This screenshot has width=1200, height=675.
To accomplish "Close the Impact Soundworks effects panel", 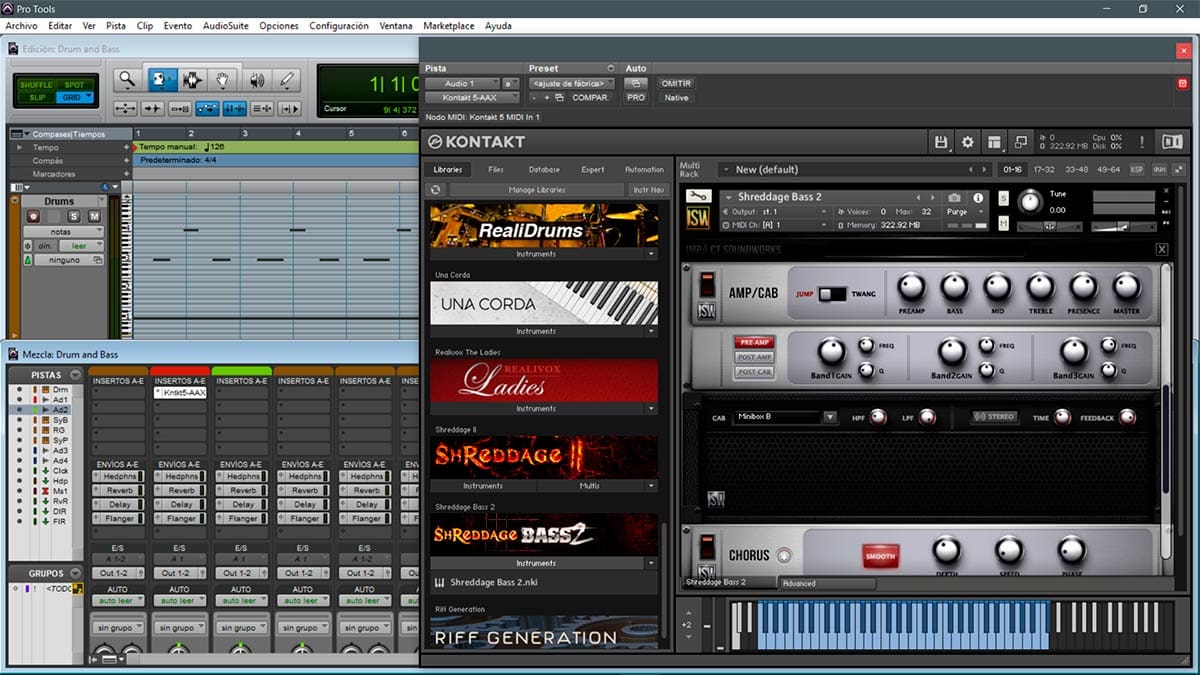I will [x=1162, y=249].
